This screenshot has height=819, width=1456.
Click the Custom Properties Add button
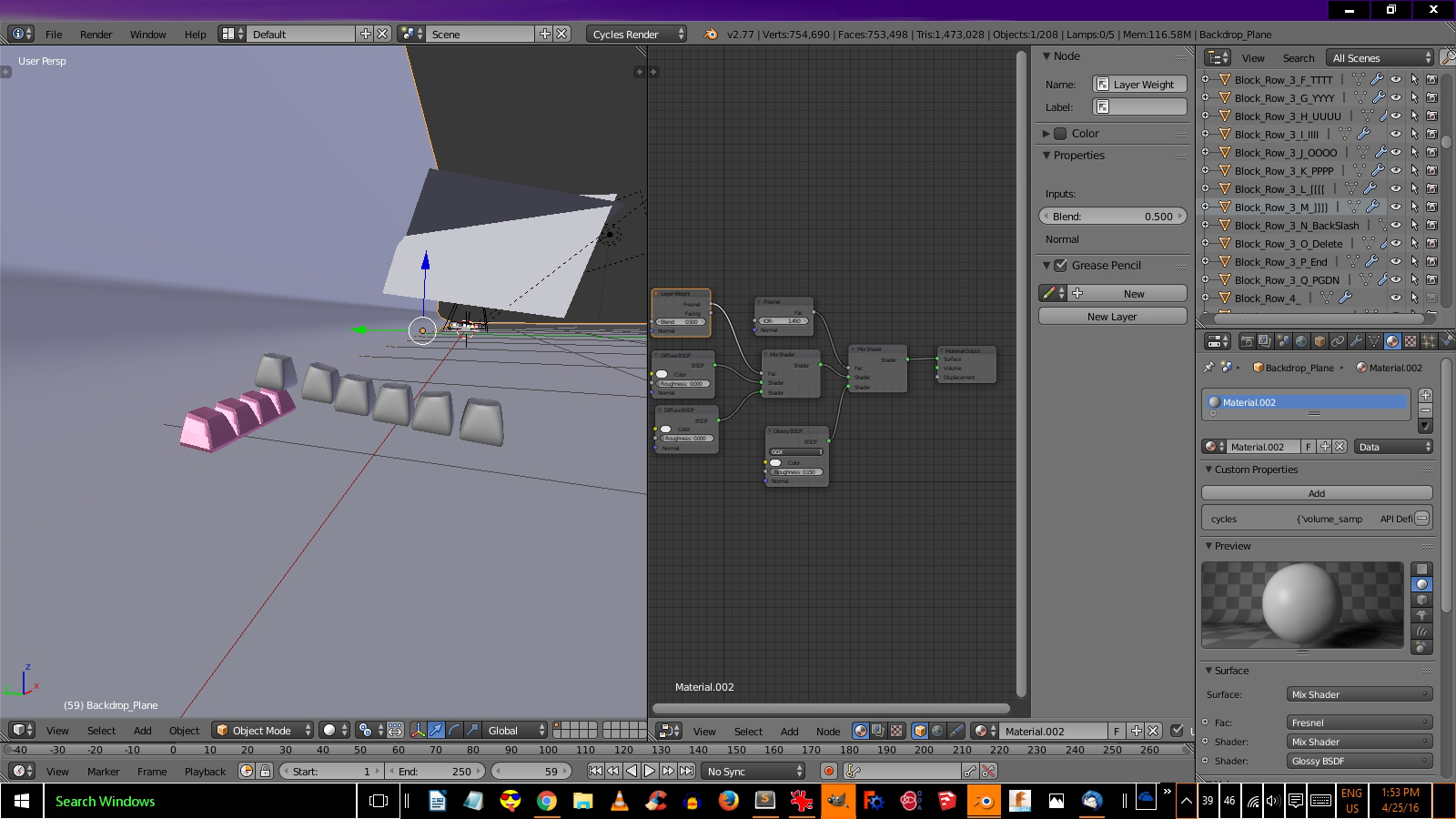[x=1317, y=492]
